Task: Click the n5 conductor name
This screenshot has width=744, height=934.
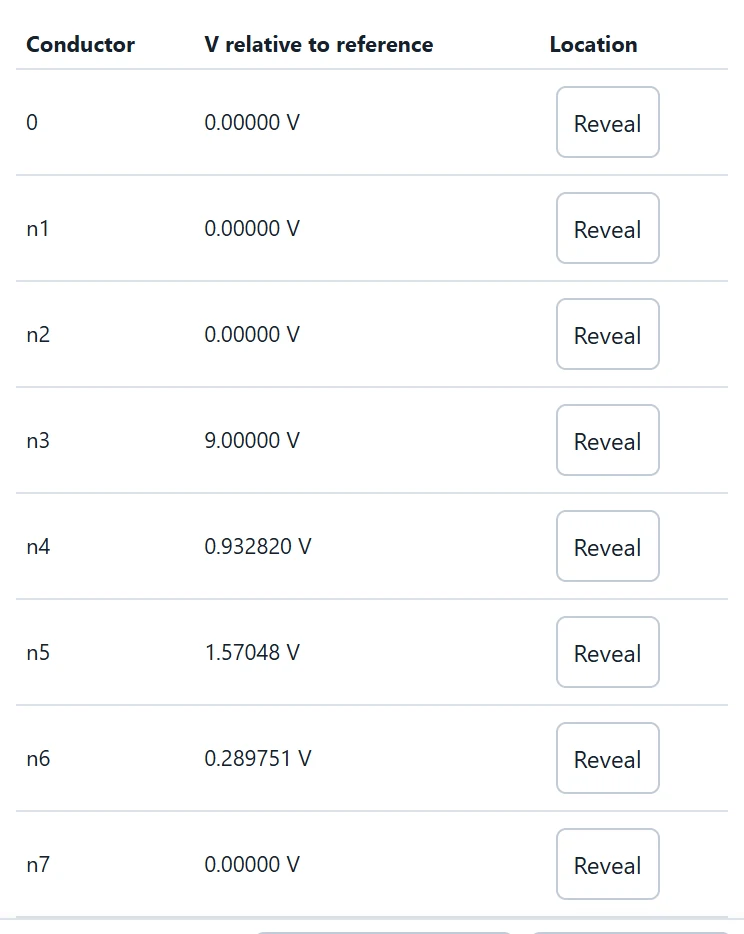Action: point(38,653)
